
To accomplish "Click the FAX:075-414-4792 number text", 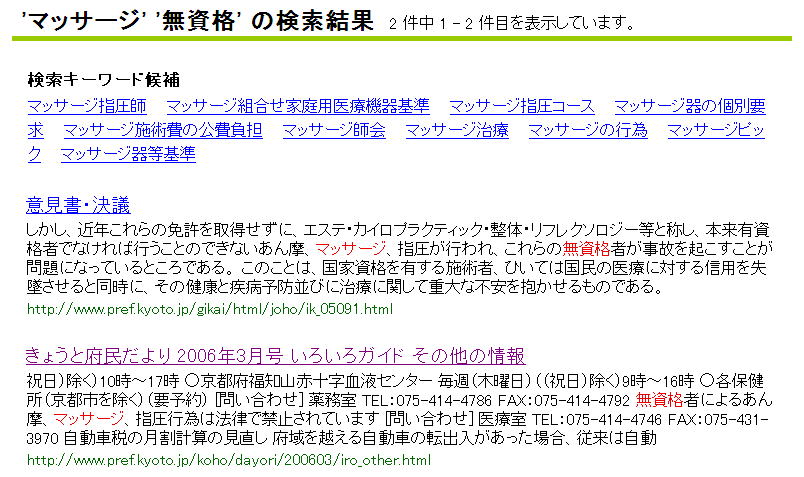I will coord(564,400).
